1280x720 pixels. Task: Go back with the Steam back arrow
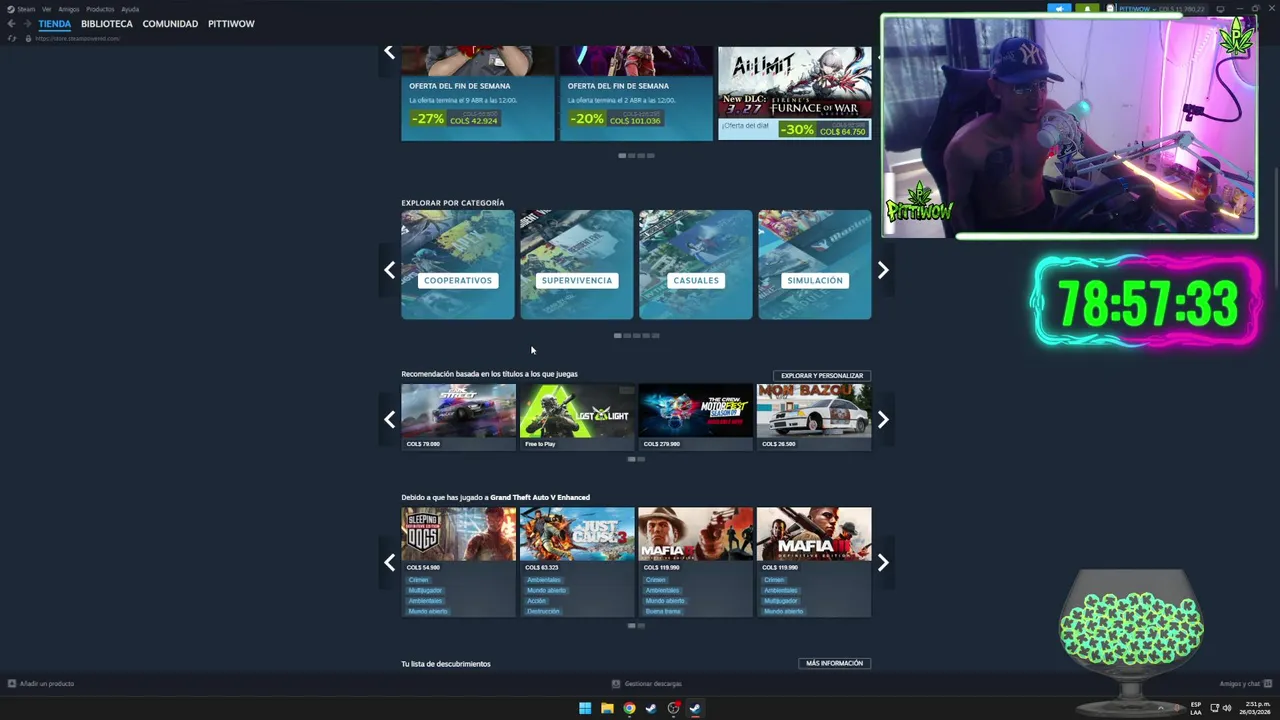pyautogui.click(x=11, y=24)
